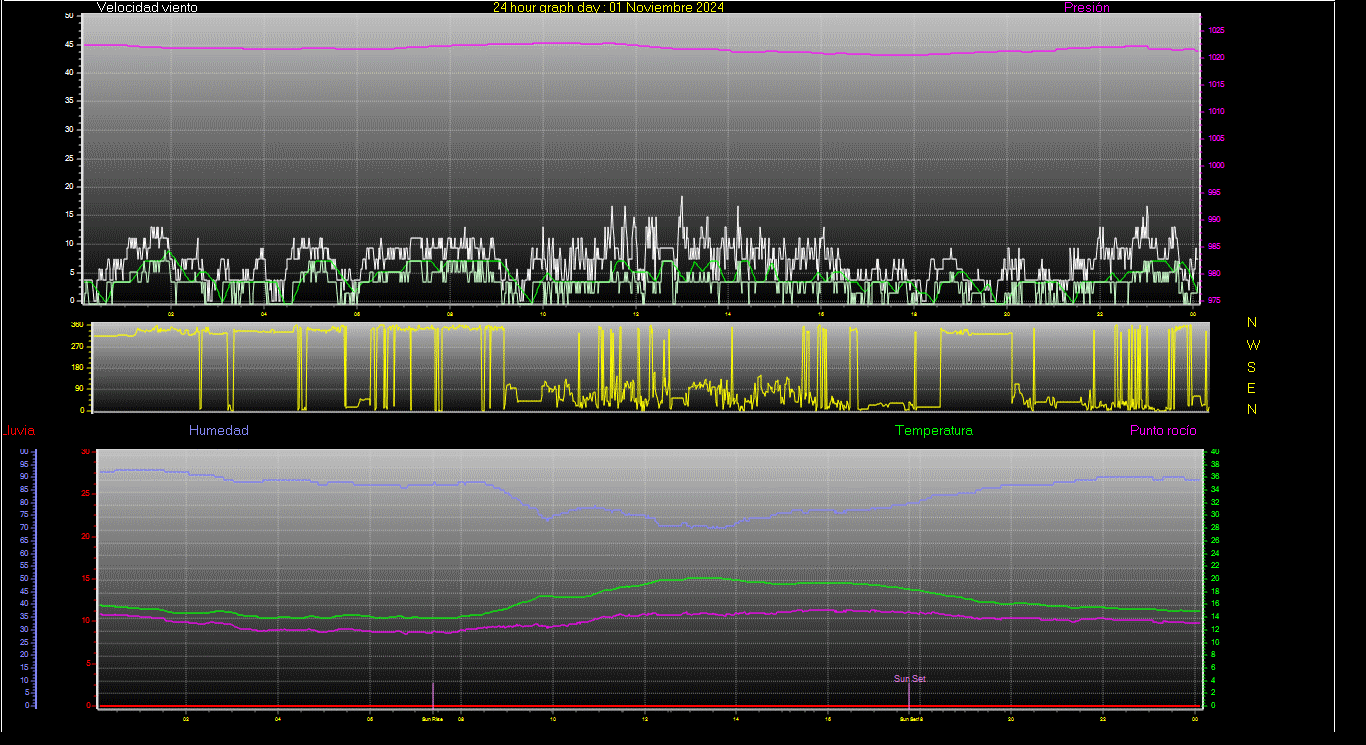1366x745 pixels.
Task: Click the "E" wind direction letter
Action: coord(1252,388)
